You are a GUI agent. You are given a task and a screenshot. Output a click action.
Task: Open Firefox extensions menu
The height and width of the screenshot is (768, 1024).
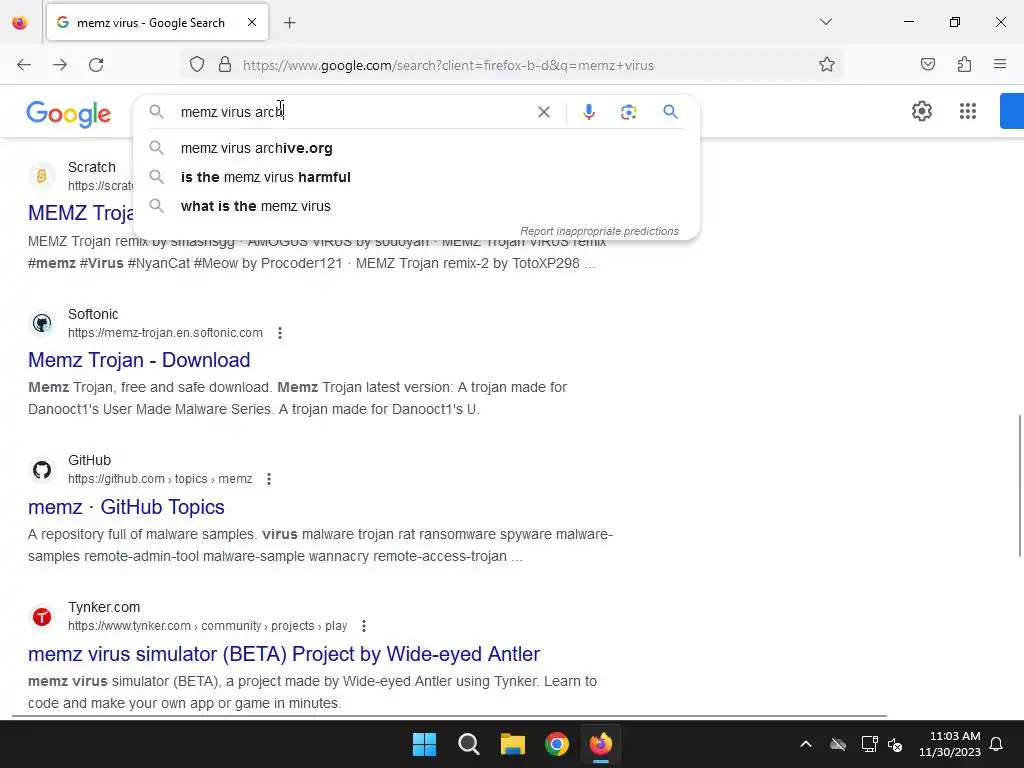click(964, 65)
